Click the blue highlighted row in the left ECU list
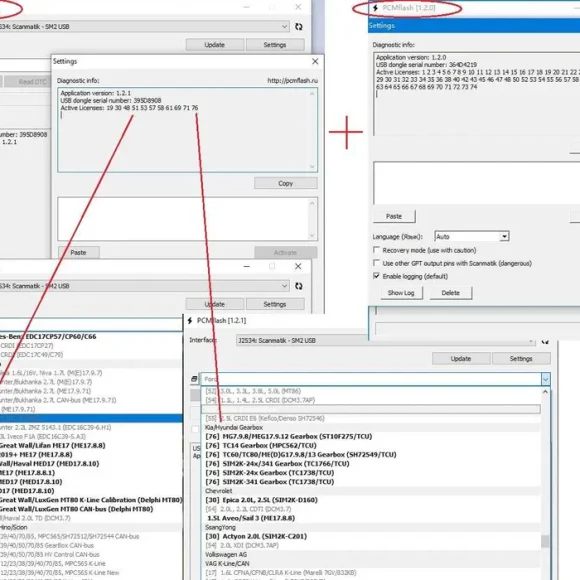Image resolution: width=580 pixels, height=580 pixels. point(91,418)
